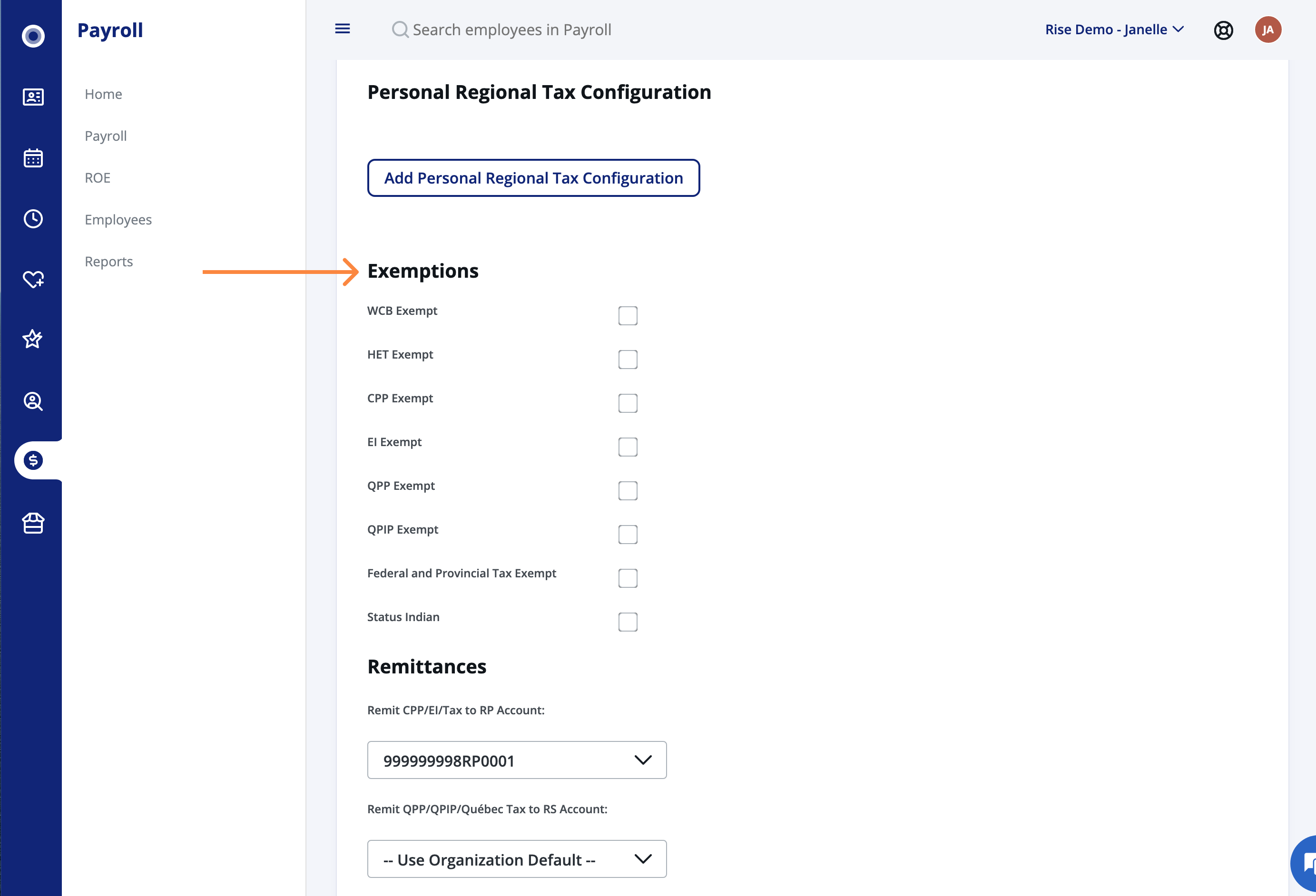
Task: Toggle the hamburger menu icon
Action: pos(343,29)
